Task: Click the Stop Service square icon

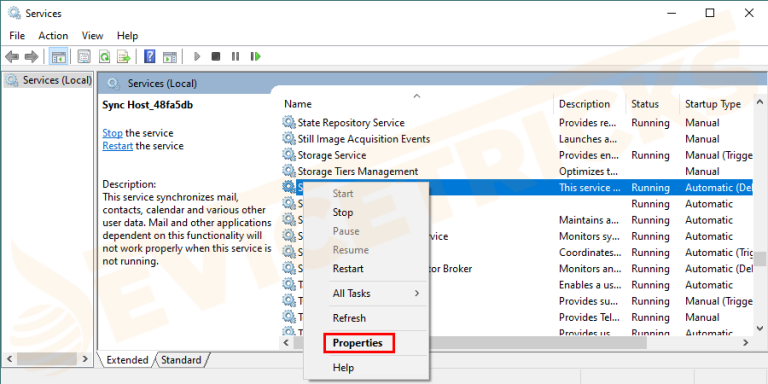Action: pos(216,57)
